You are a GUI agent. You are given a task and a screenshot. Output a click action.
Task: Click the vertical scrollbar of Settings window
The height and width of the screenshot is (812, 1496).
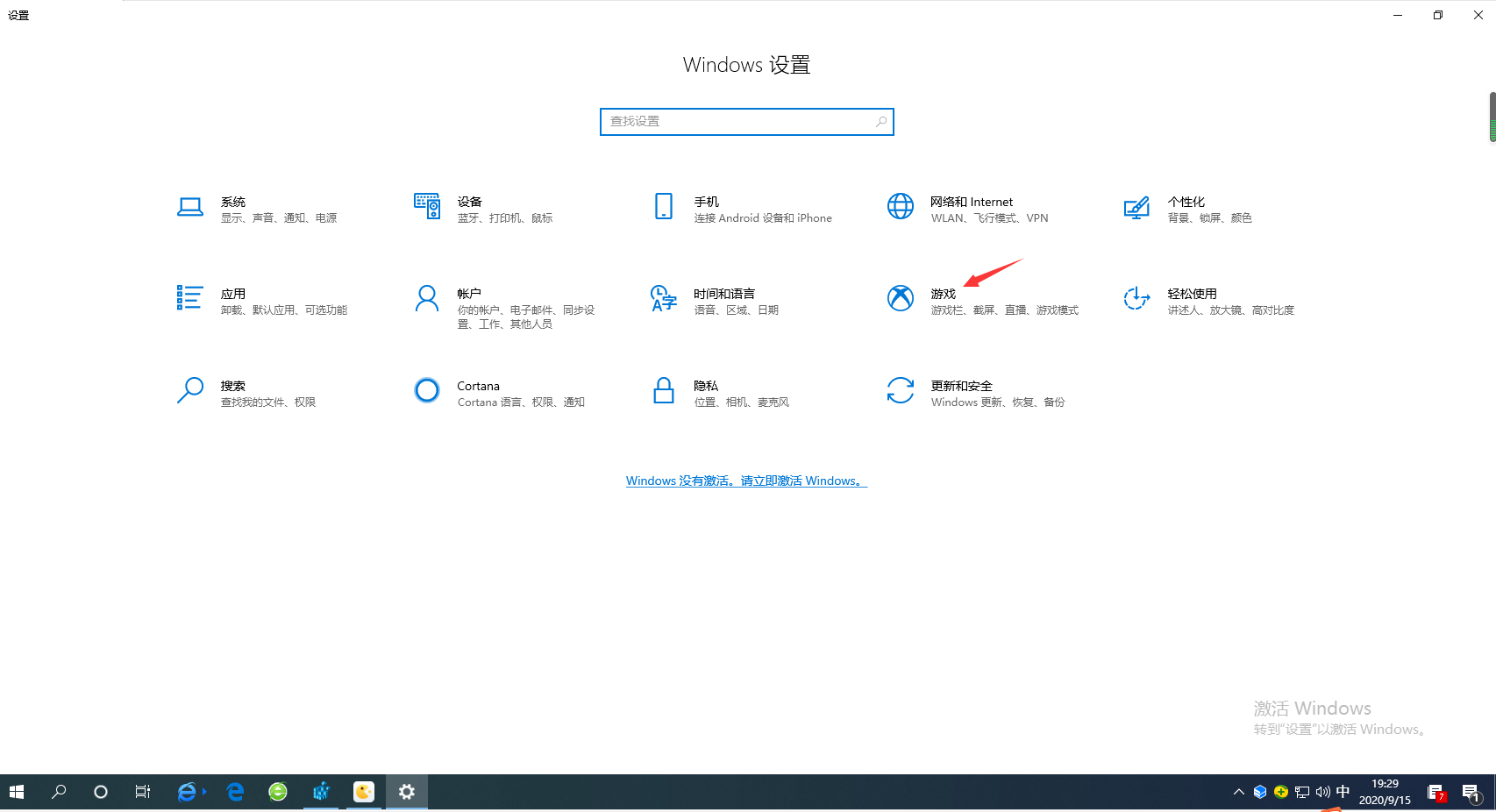pos(1492,117)
